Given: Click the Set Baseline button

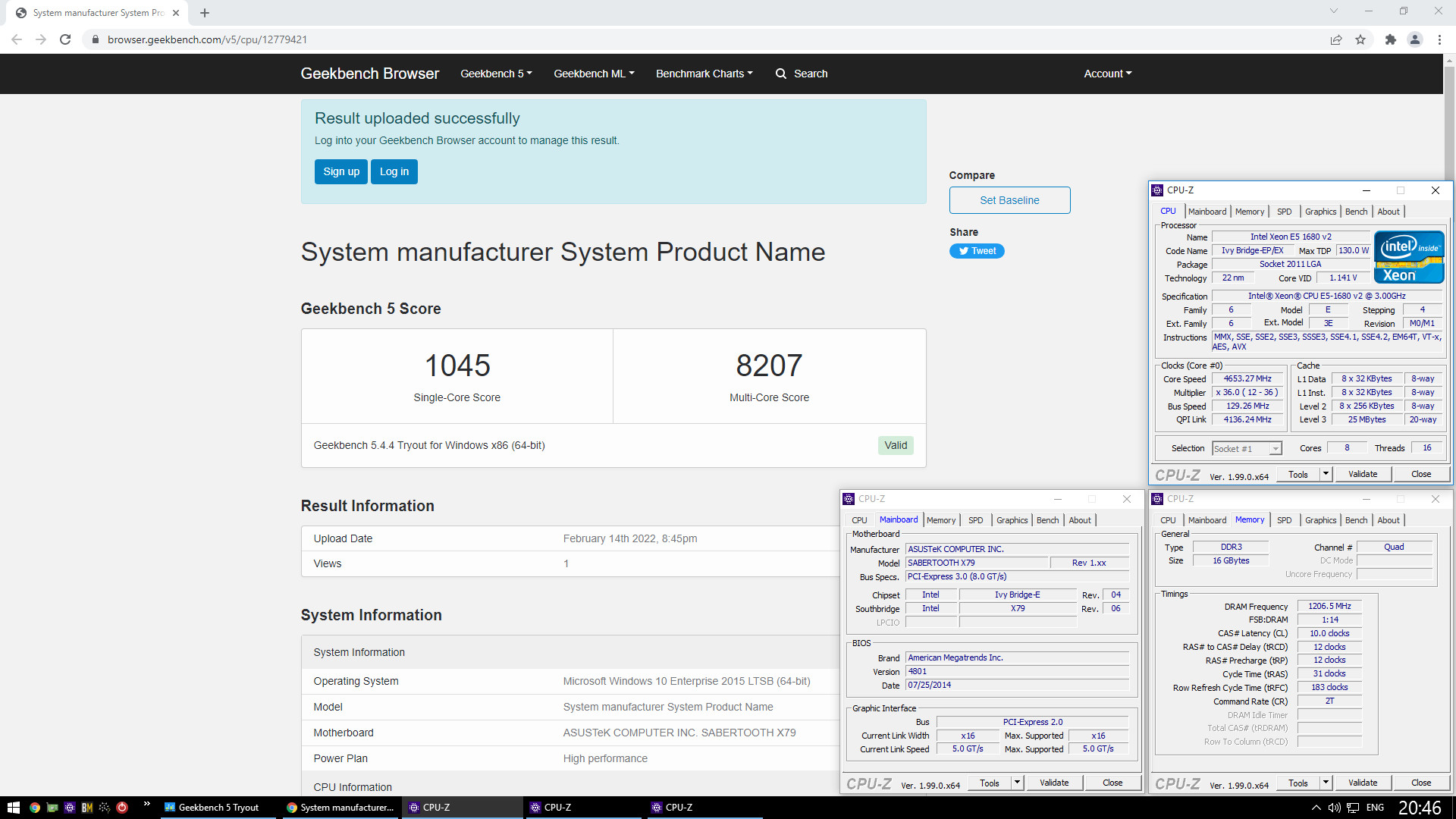Looking at the screenshot, I should click(x=1009, y=200).
